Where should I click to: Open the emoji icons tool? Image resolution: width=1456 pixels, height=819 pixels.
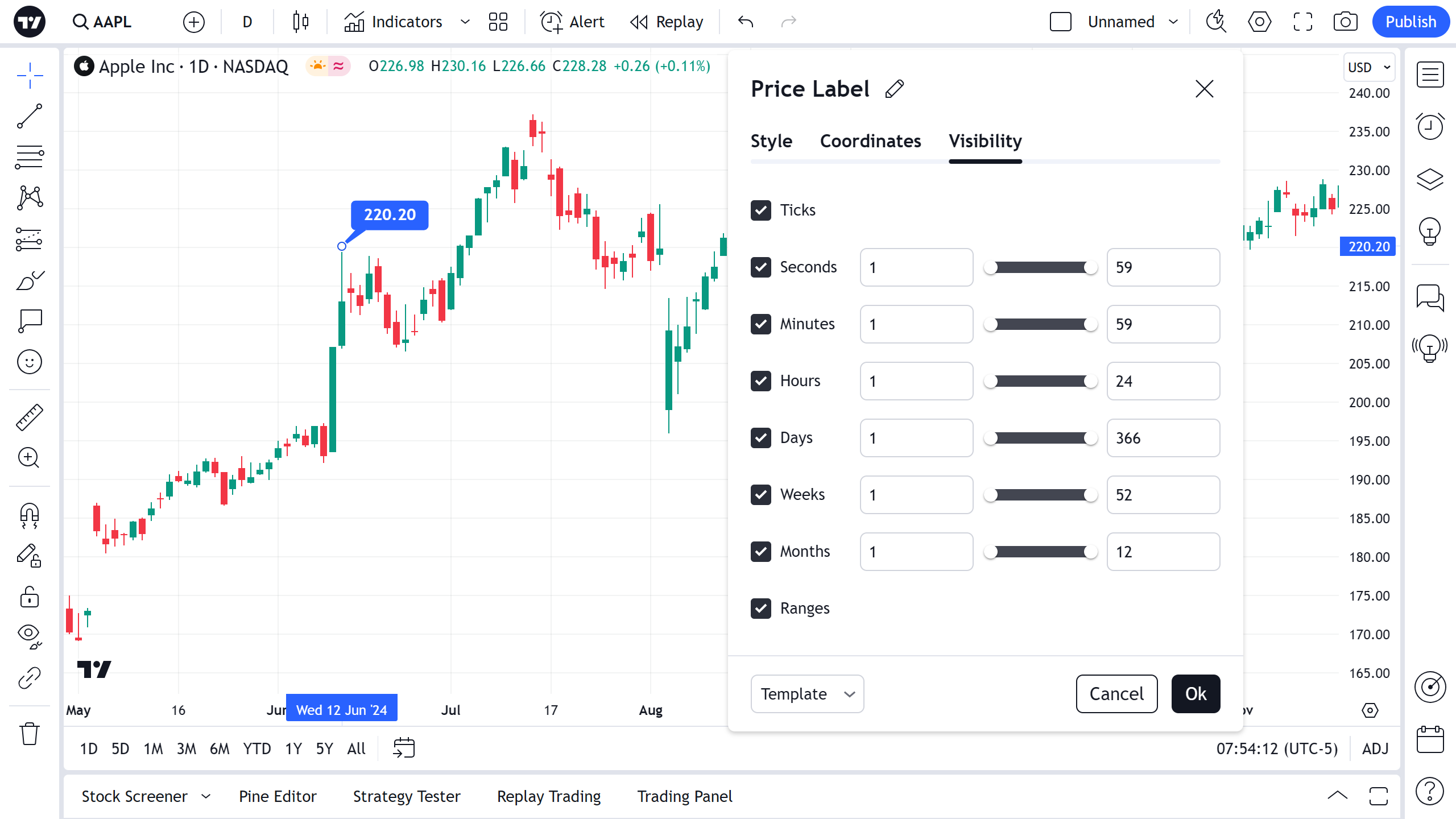(x=30, y=362)
